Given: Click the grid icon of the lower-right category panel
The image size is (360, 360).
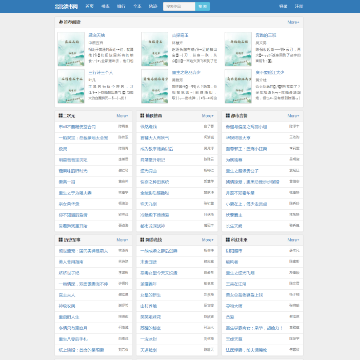Looking at the screenshot, I should [x=228, y=240].
